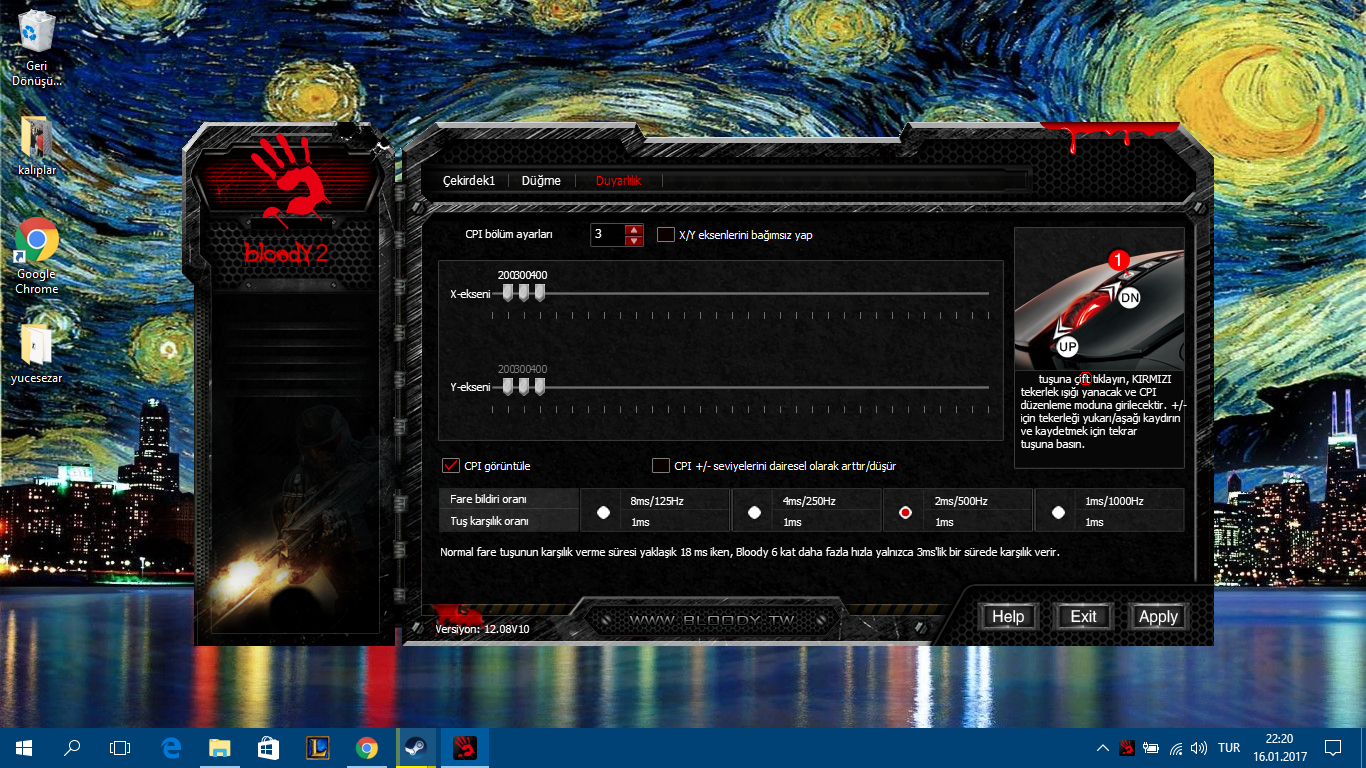
Task: Uncheck the CPI görüntüle checkbox
Action: pos(451,466)
